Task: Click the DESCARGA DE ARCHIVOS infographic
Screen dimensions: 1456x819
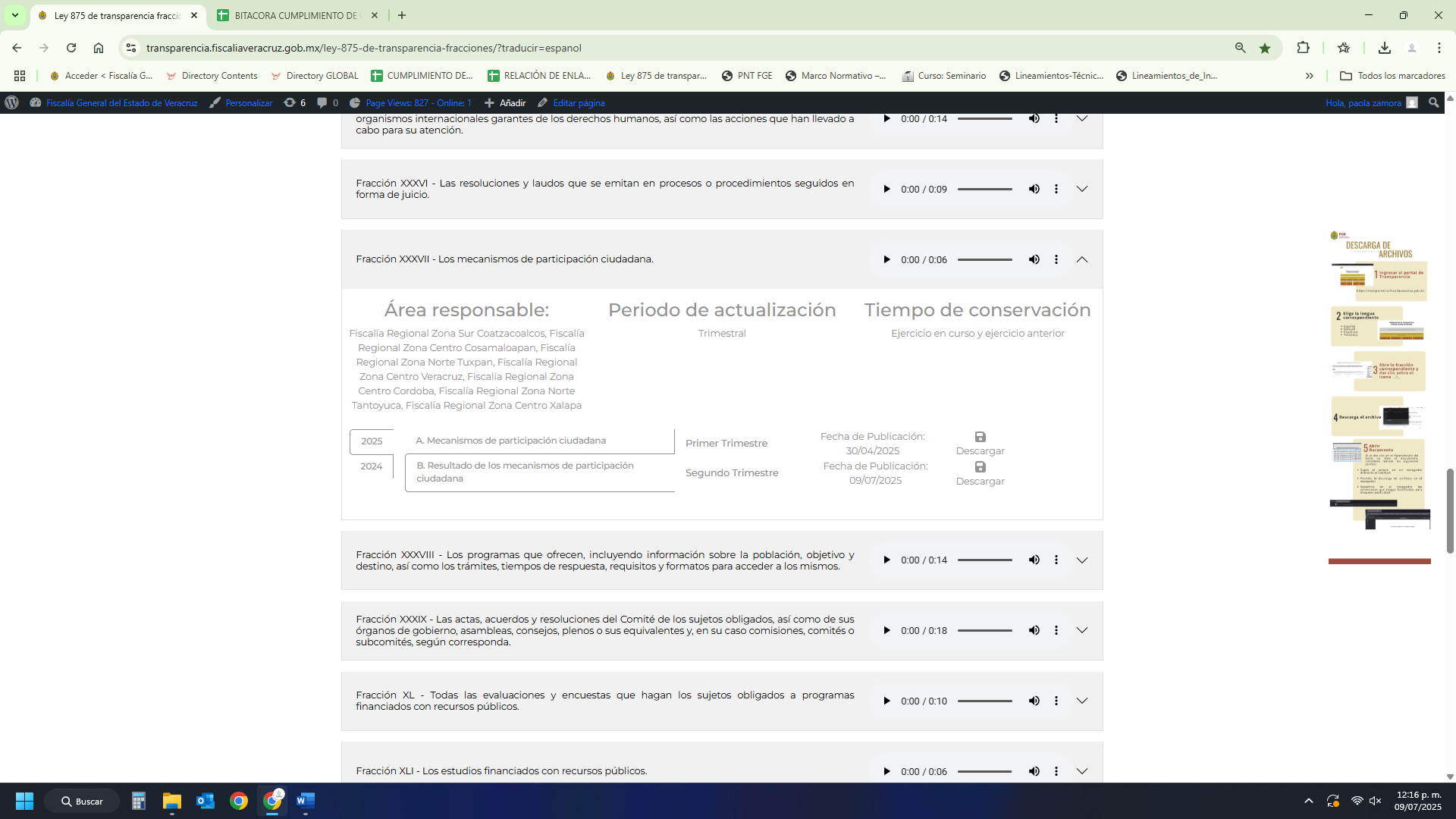Action: [1379, 379]
